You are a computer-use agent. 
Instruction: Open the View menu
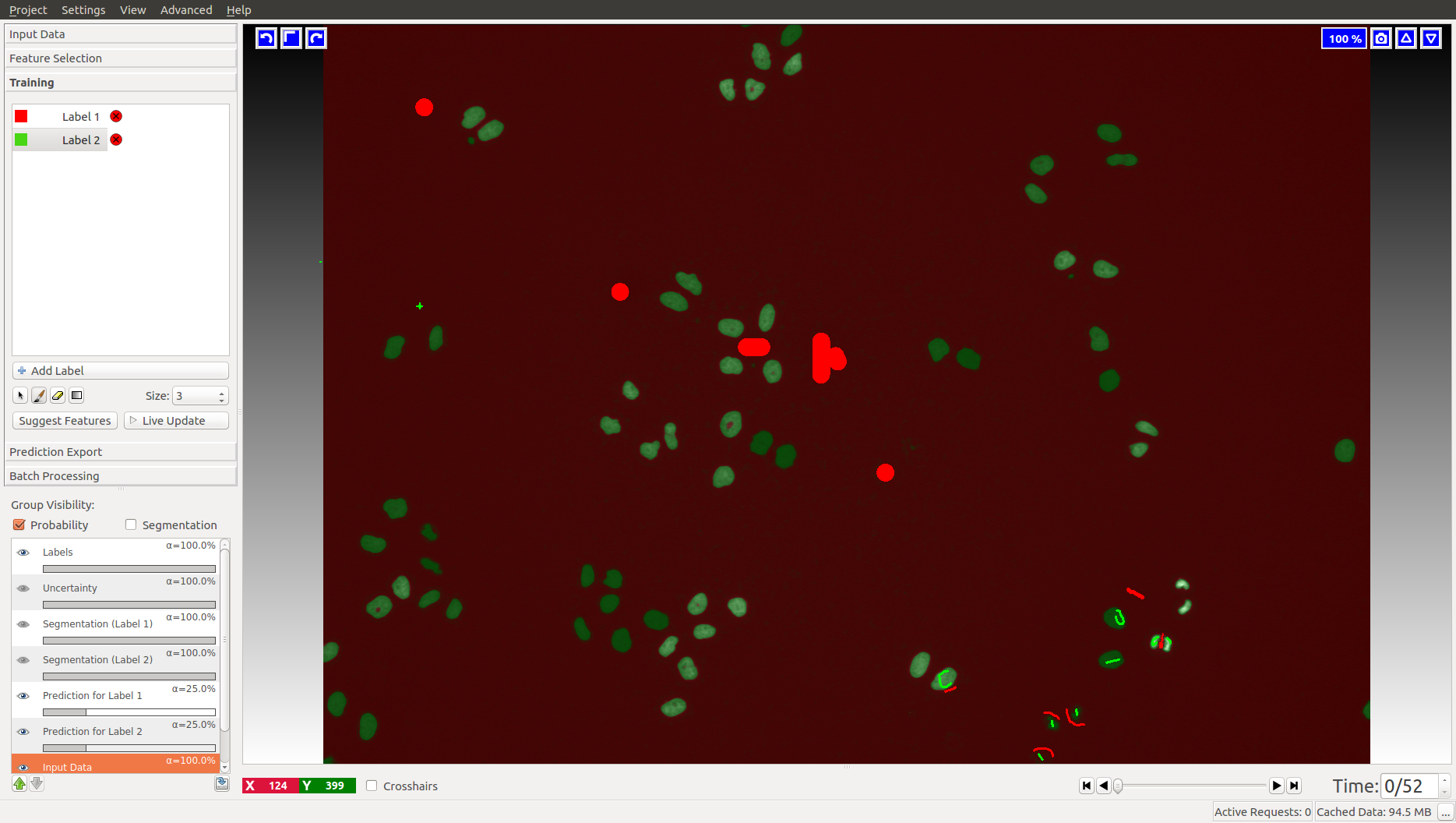pos(133,10)
